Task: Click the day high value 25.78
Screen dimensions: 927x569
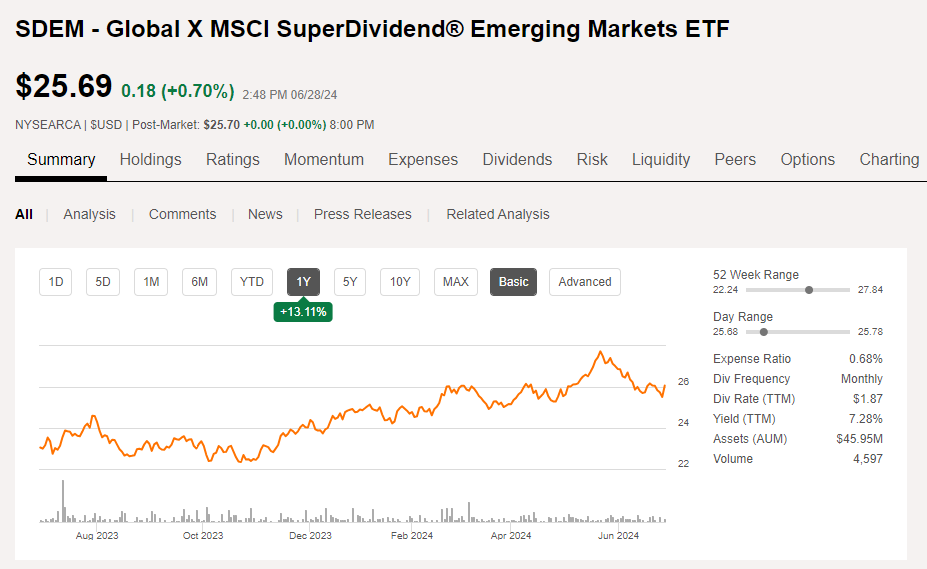Action: [x=870, y=332]
